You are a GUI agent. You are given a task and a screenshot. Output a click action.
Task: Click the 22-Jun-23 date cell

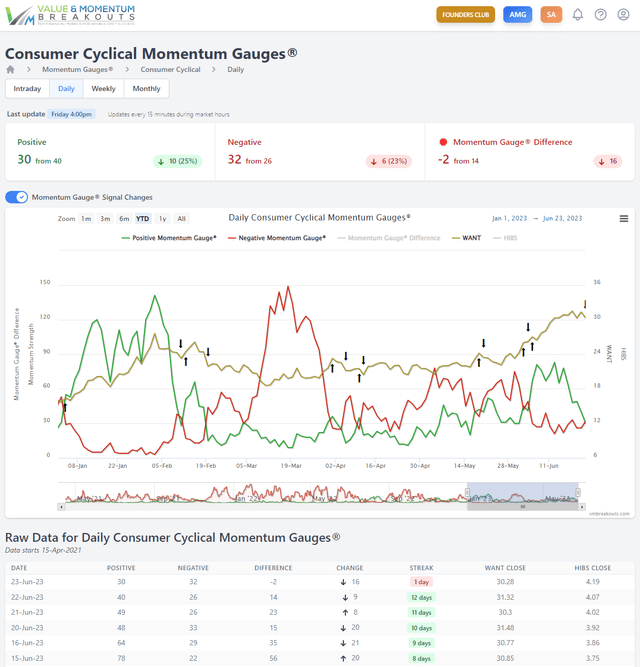click(27, 597)
